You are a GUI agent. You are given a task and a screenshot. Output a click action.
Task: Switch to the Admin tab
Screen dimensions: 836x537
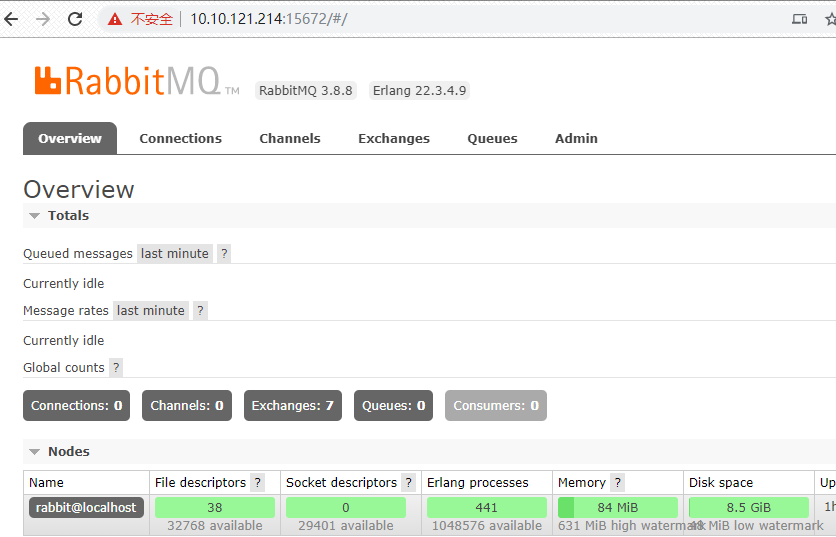[x=576, y=139]
